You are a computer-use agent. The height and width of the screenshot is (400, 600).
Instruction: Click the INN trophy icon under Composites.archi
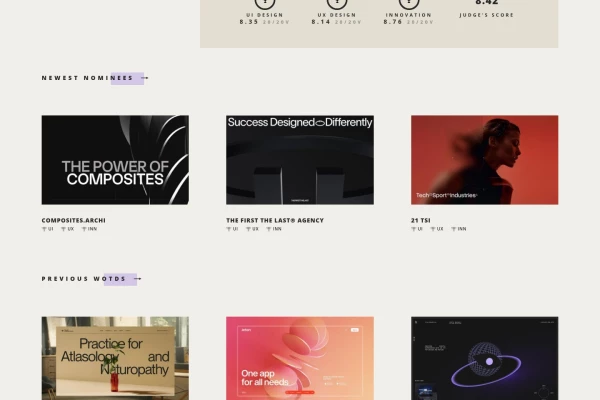click(x=84, y=229)
